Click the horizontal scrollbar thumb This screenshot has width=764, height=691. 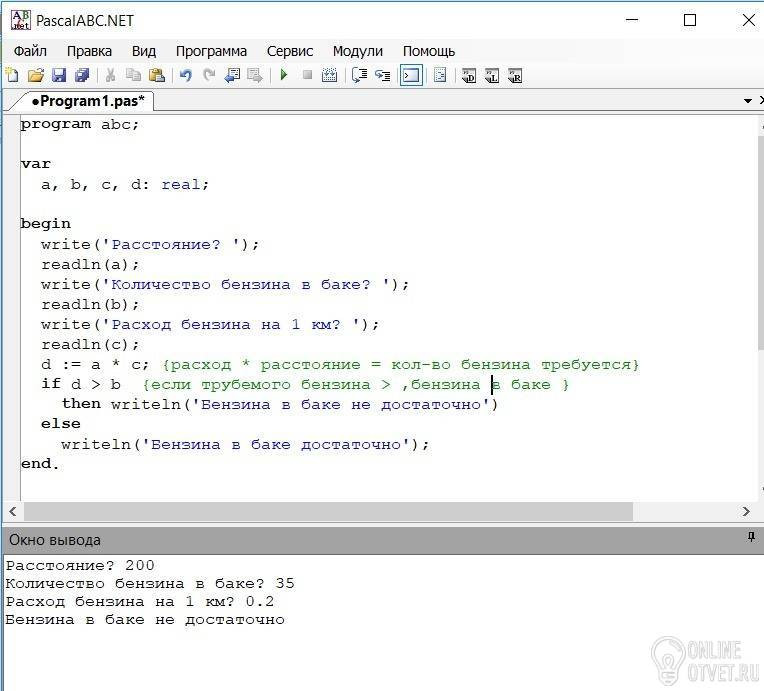click(x=328, y=511)
